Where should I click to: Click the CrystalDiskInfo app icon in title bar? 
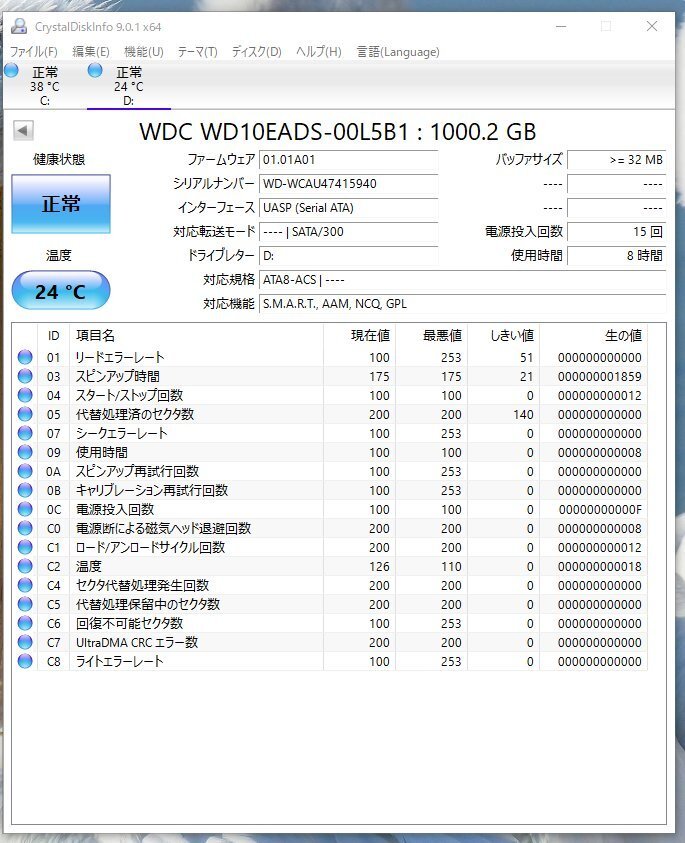[19, 26]
